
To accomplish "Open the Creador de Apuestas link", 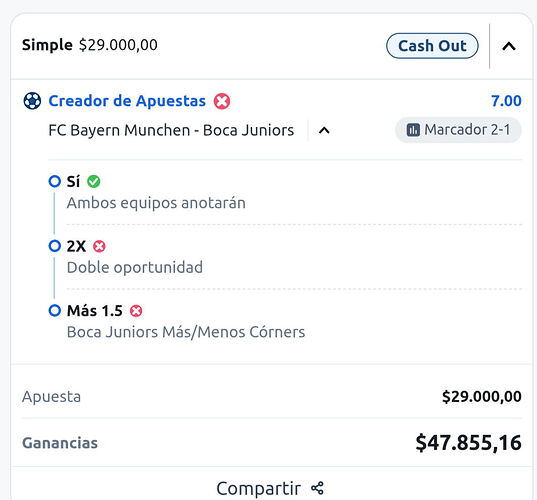I will click(127, 101).
